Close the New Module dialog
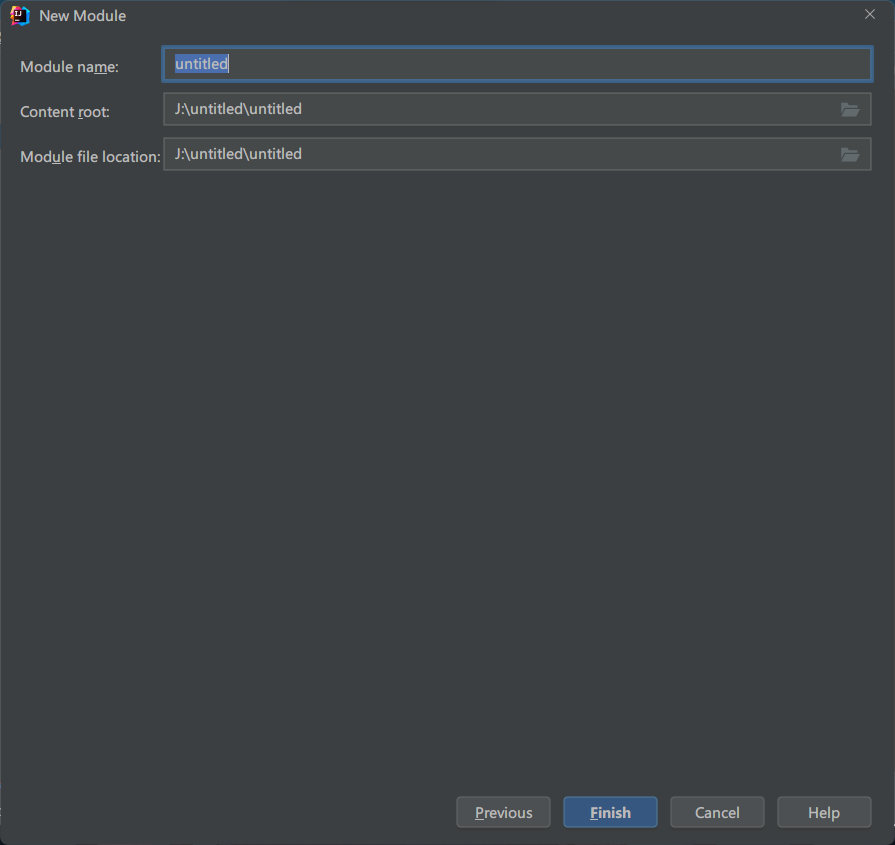Screen dimensions: 895x845 (869, 14)
